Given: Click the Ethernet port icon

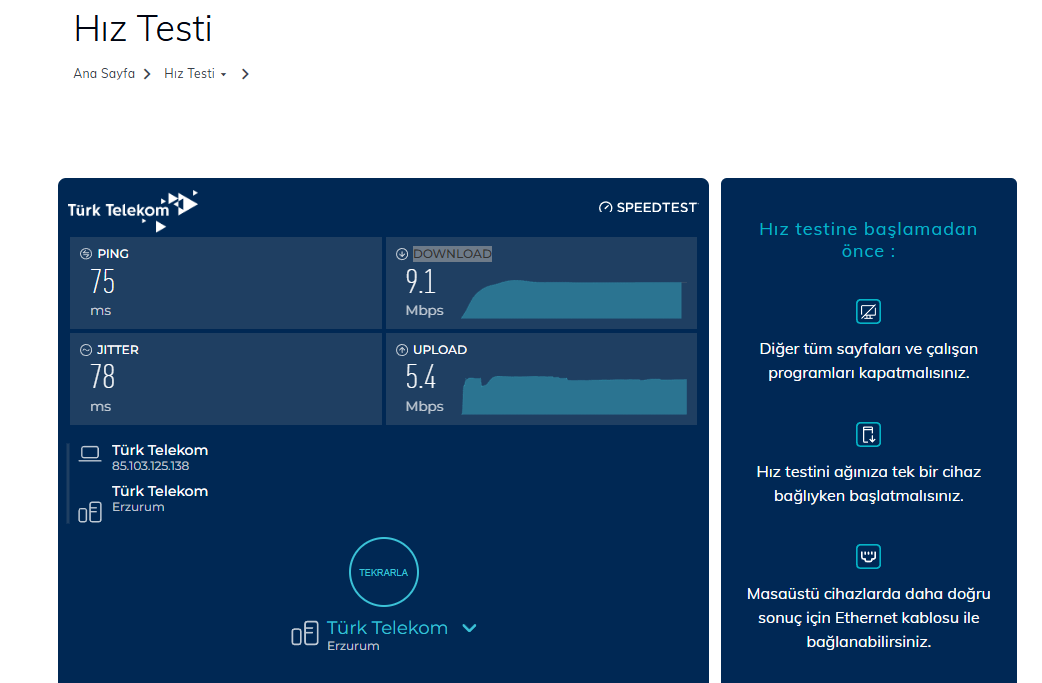Looking at the screenshot, I should click(x=869, y=556).
